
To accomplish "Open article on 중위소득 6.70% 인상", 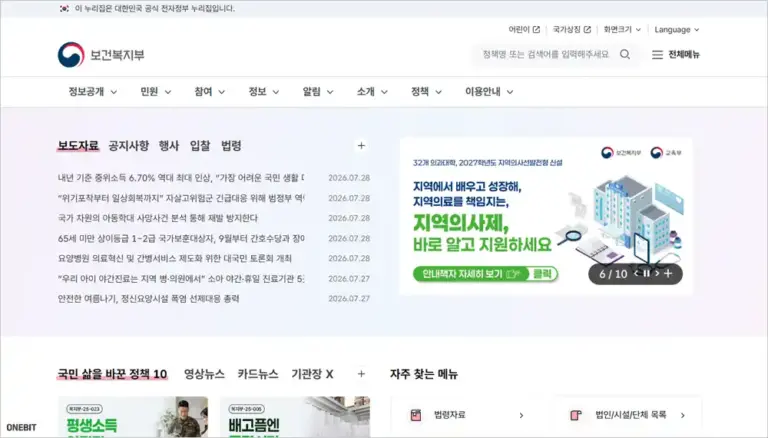I will click(x=181, y=178).
